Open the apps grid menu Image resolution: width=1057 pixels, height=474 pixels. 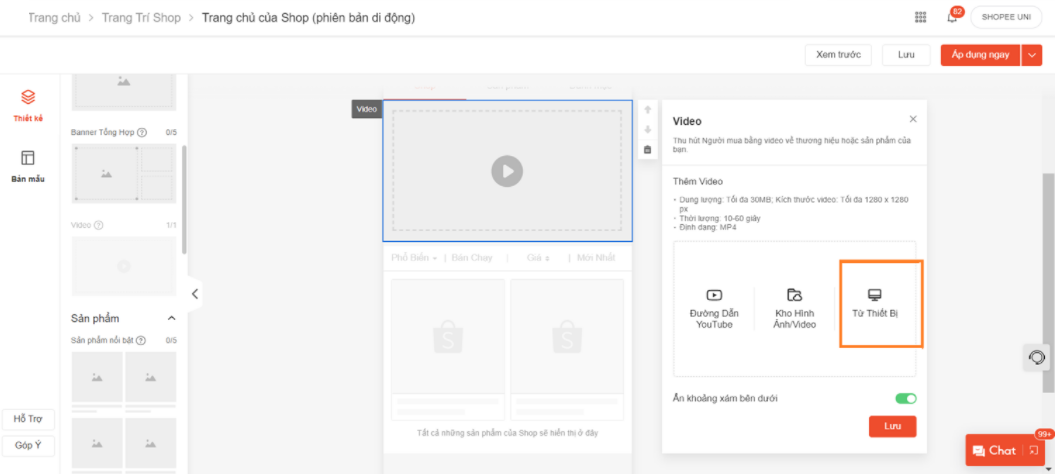920,17
